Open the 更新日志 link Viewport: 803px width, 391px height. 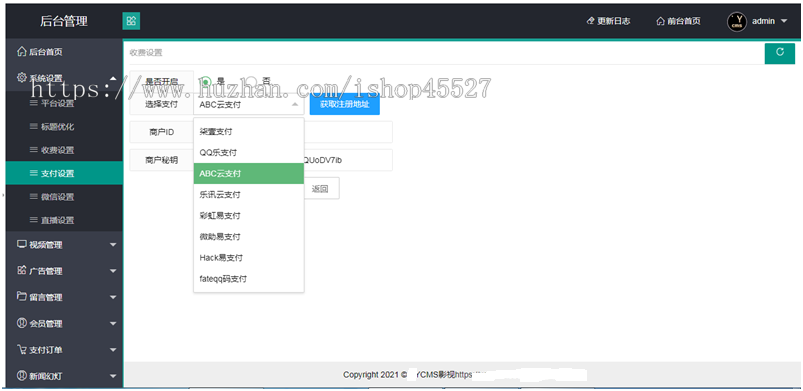pos(608,21)
